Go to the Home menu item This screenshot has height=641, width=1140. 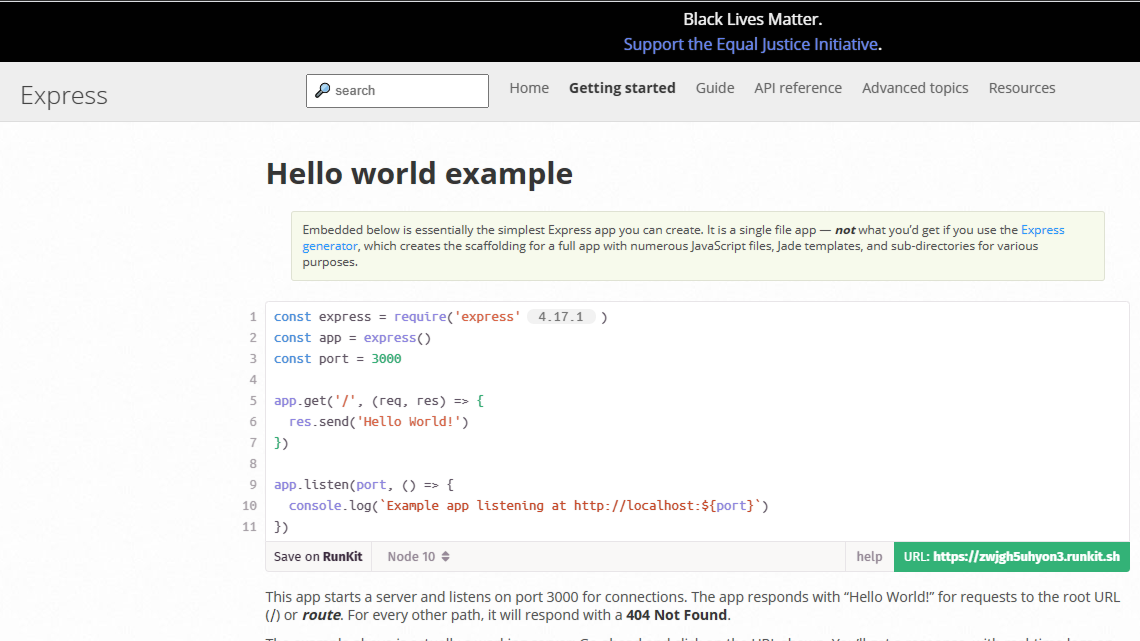(x=529, y=88)
